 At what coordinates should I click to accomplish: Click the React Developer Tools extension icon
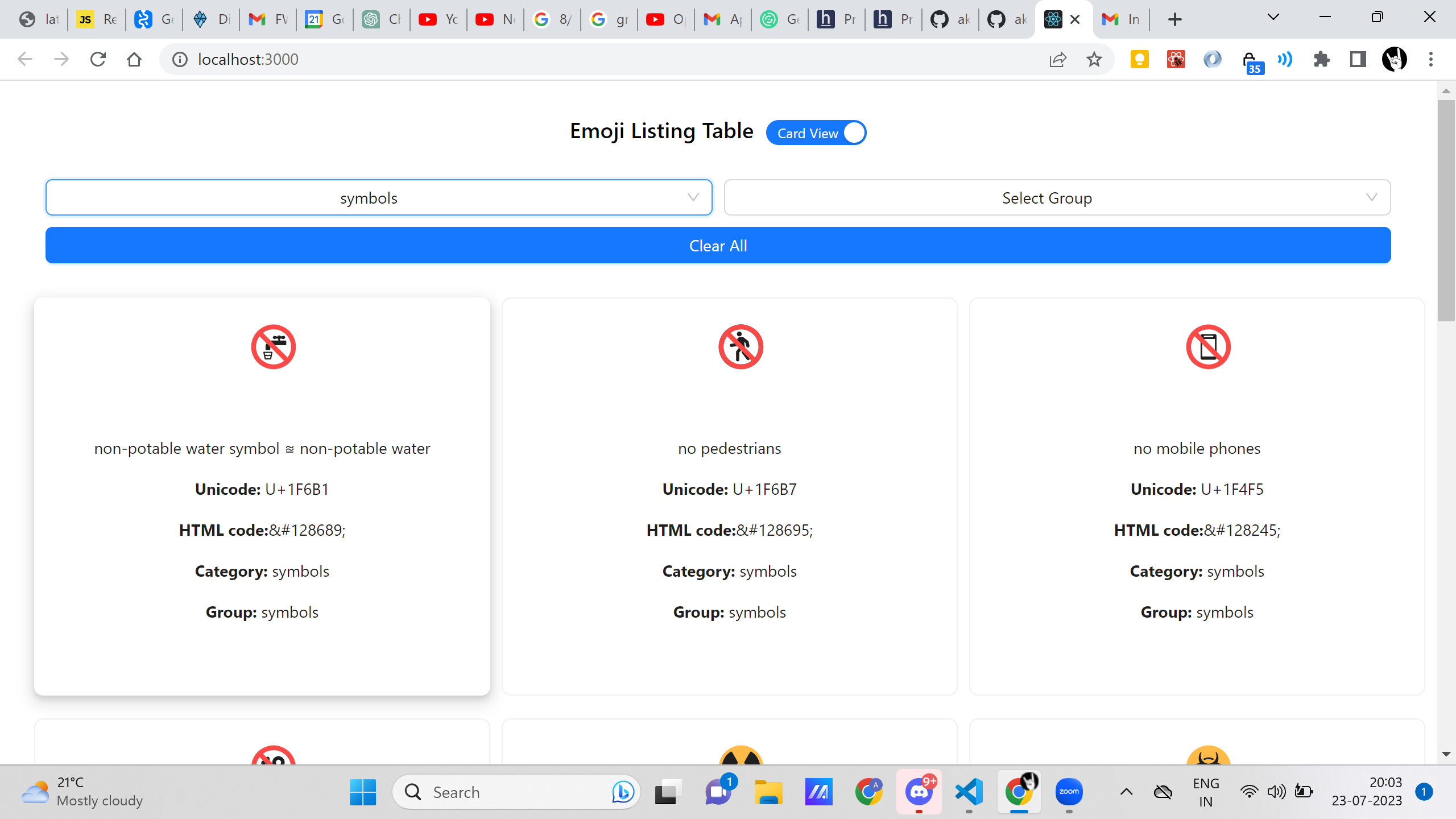[1176, 60]
